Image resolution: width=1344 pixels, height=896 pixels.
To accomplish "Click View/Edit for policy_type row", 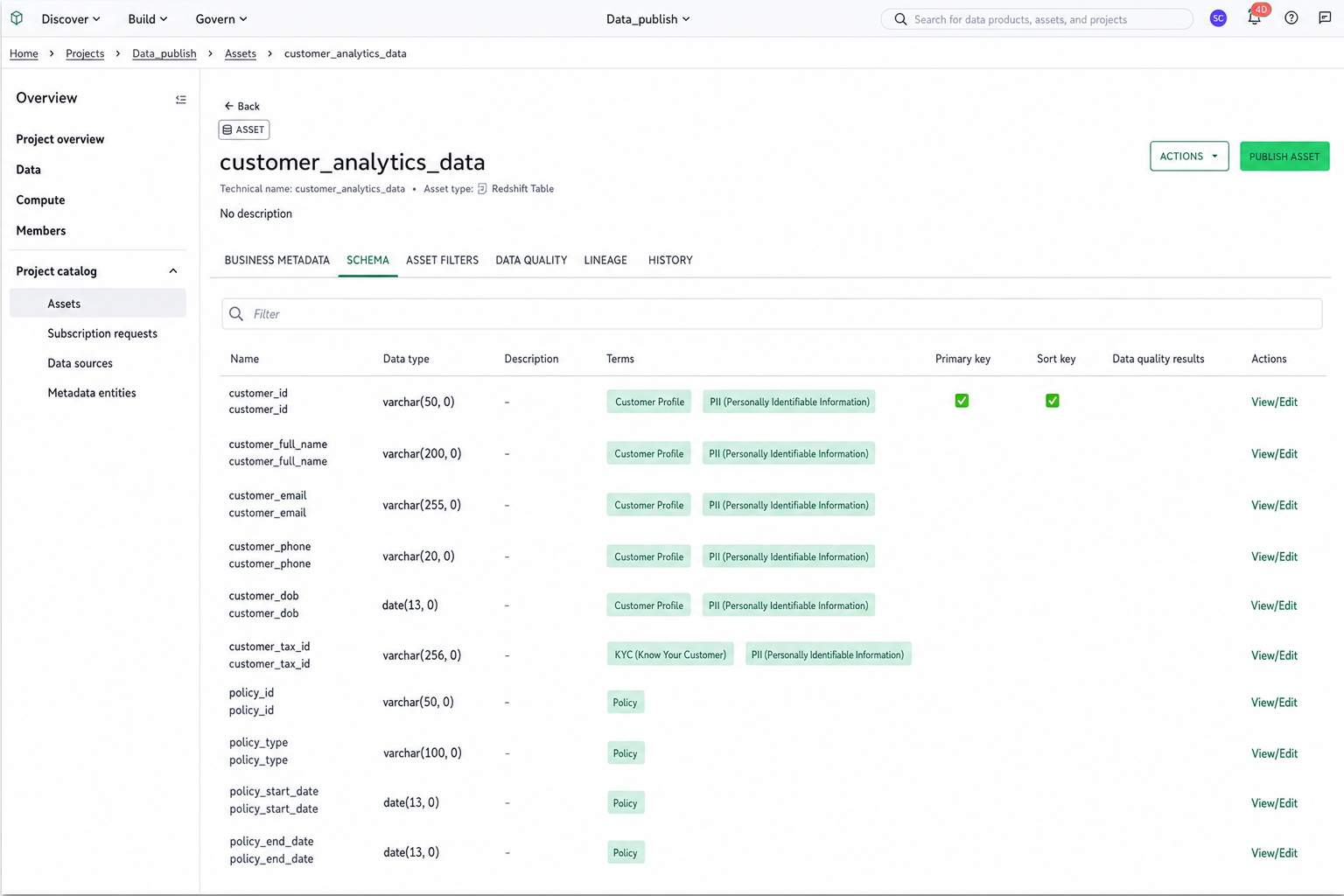I will (x=1274, y=753).
